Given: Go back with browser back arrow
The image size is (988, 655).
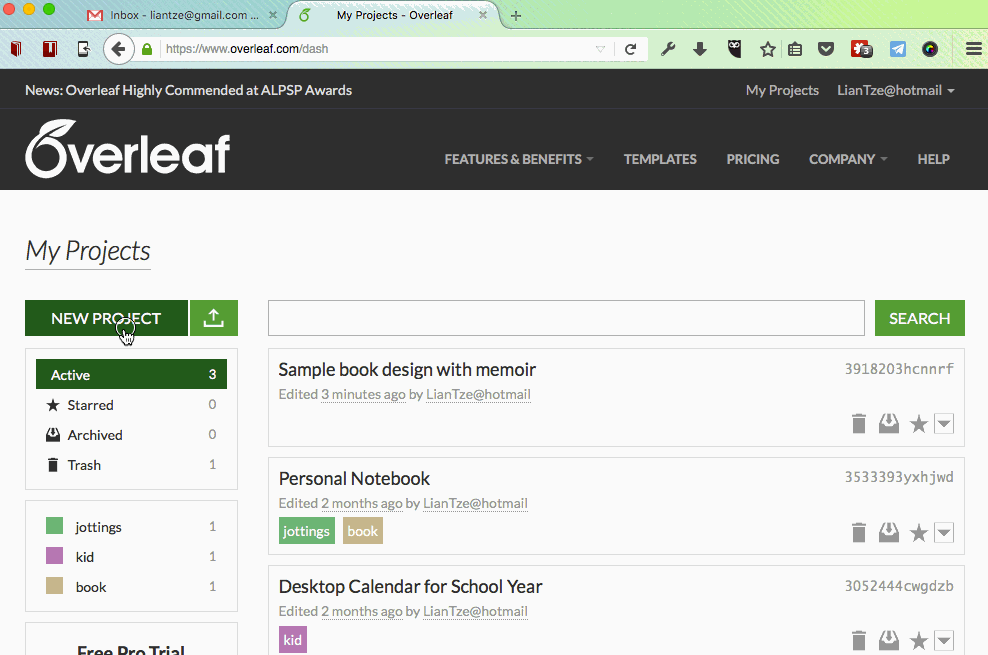Looking at the screenshot, I should coord(118,48).
